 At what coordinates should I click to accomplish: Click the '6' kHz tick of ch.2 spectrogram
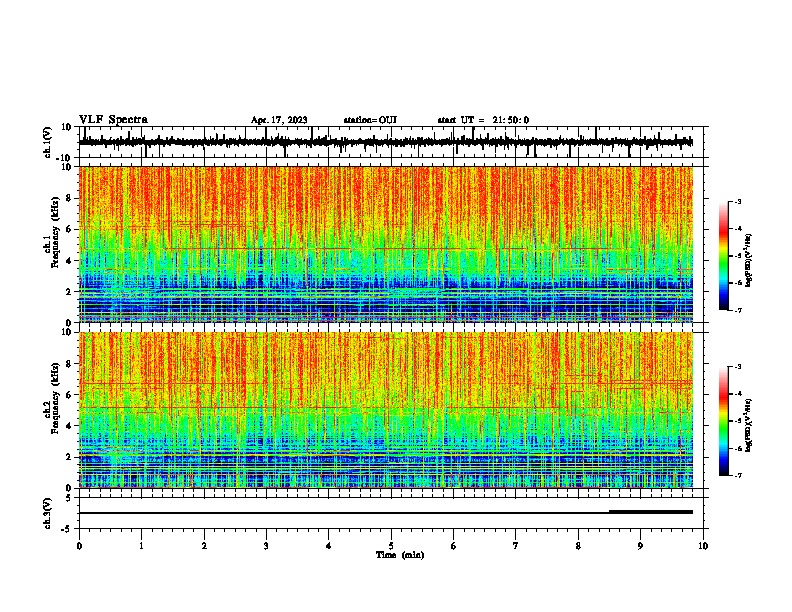point(69,394)
